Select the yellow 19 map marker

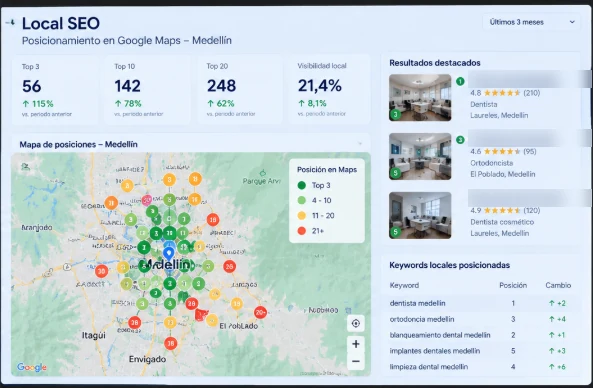[236, 303]
